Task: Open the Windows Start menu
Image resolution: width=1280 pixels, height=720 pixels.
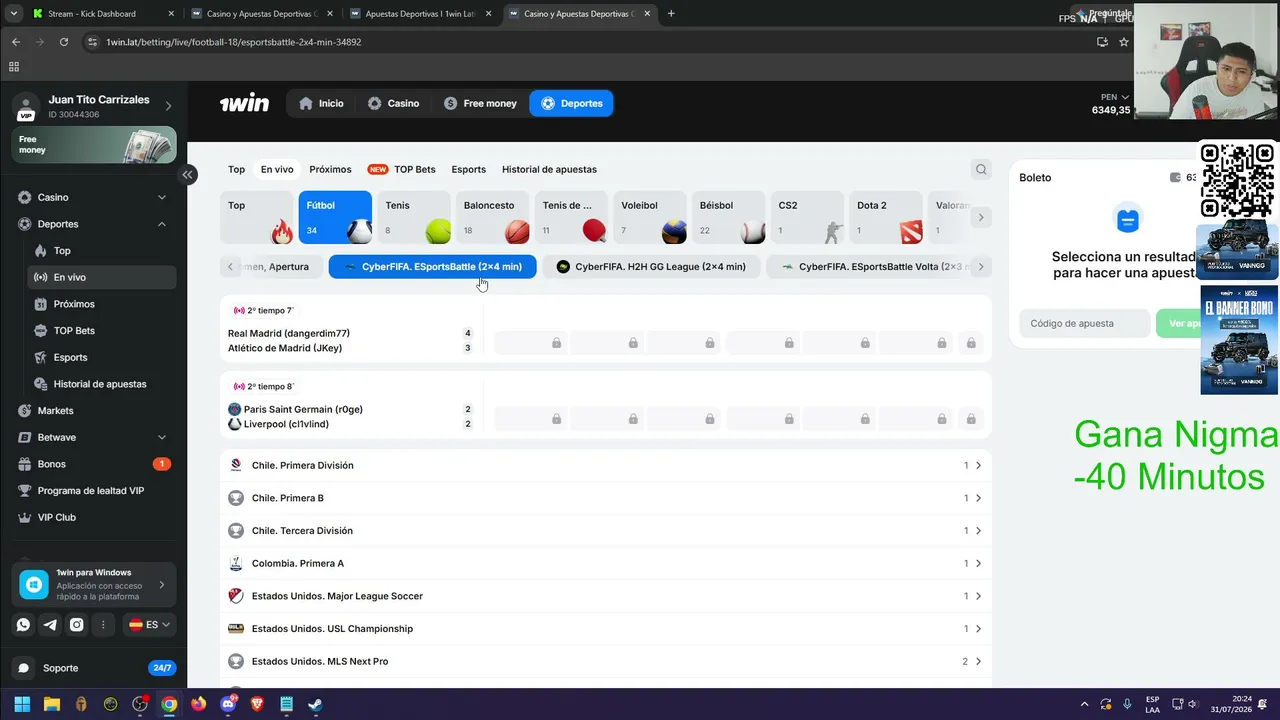Action: click(22, 704)
